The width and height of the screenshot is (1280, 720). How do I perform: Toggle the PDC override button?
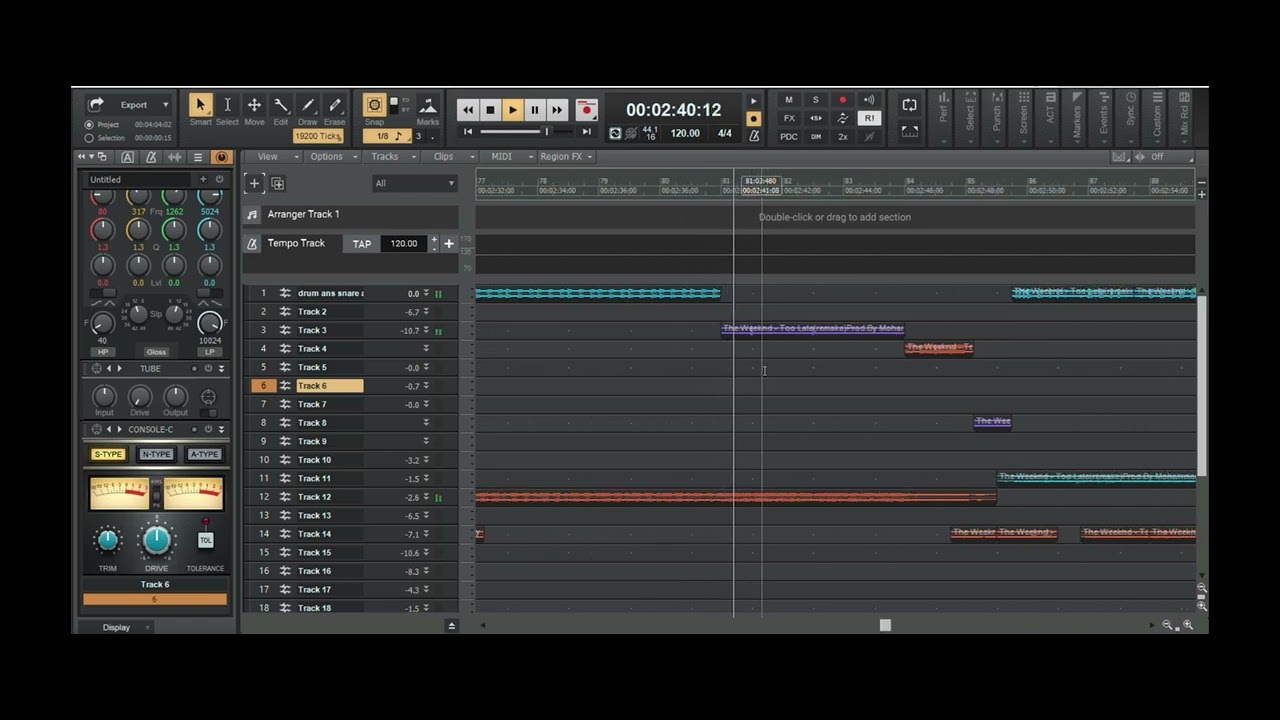click(x=789, y=137)
